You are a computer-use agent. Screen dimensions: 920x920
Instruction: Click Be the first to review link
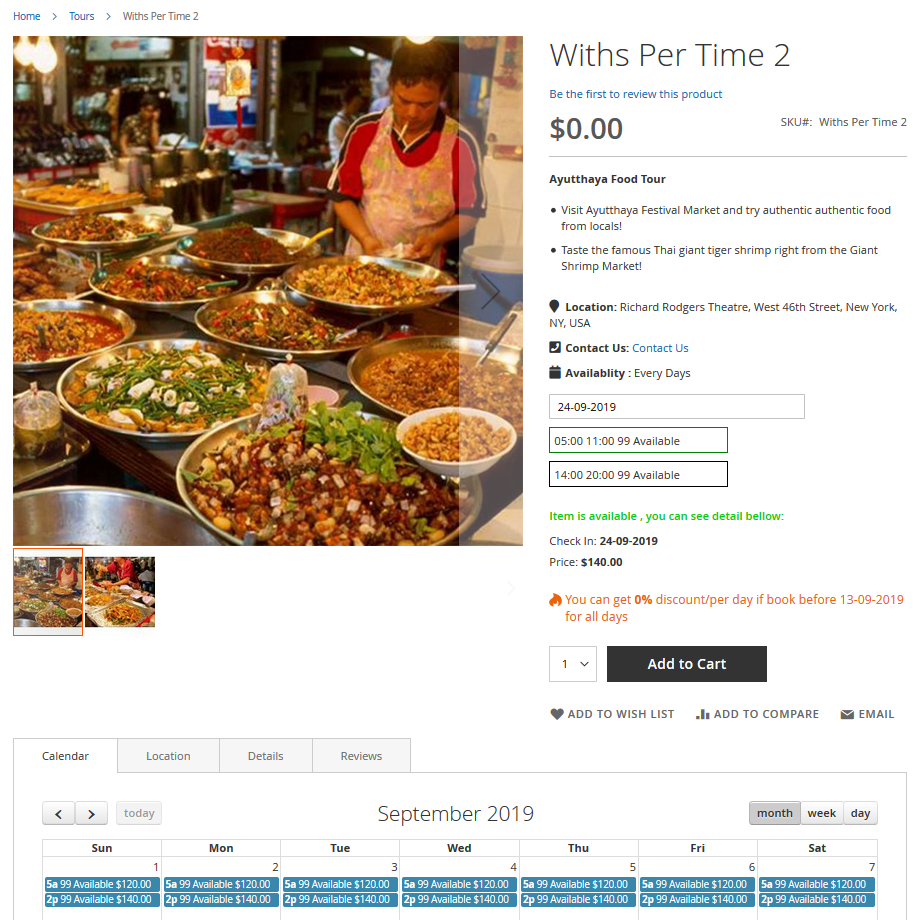coord(635,94)
